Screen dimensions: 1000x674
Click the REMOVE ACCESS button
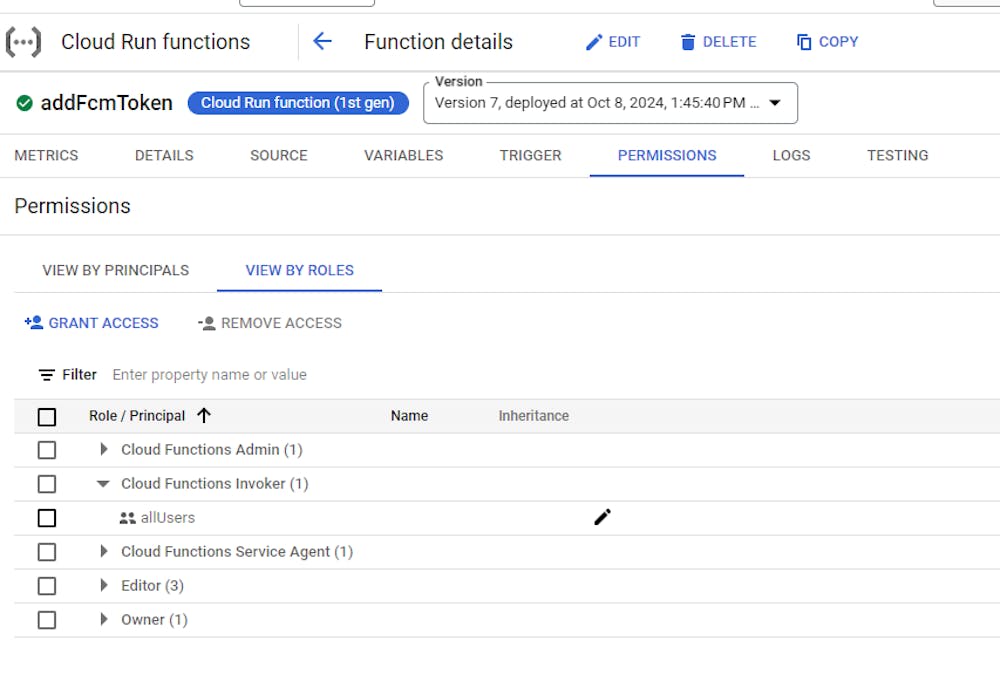click(270, 323)
